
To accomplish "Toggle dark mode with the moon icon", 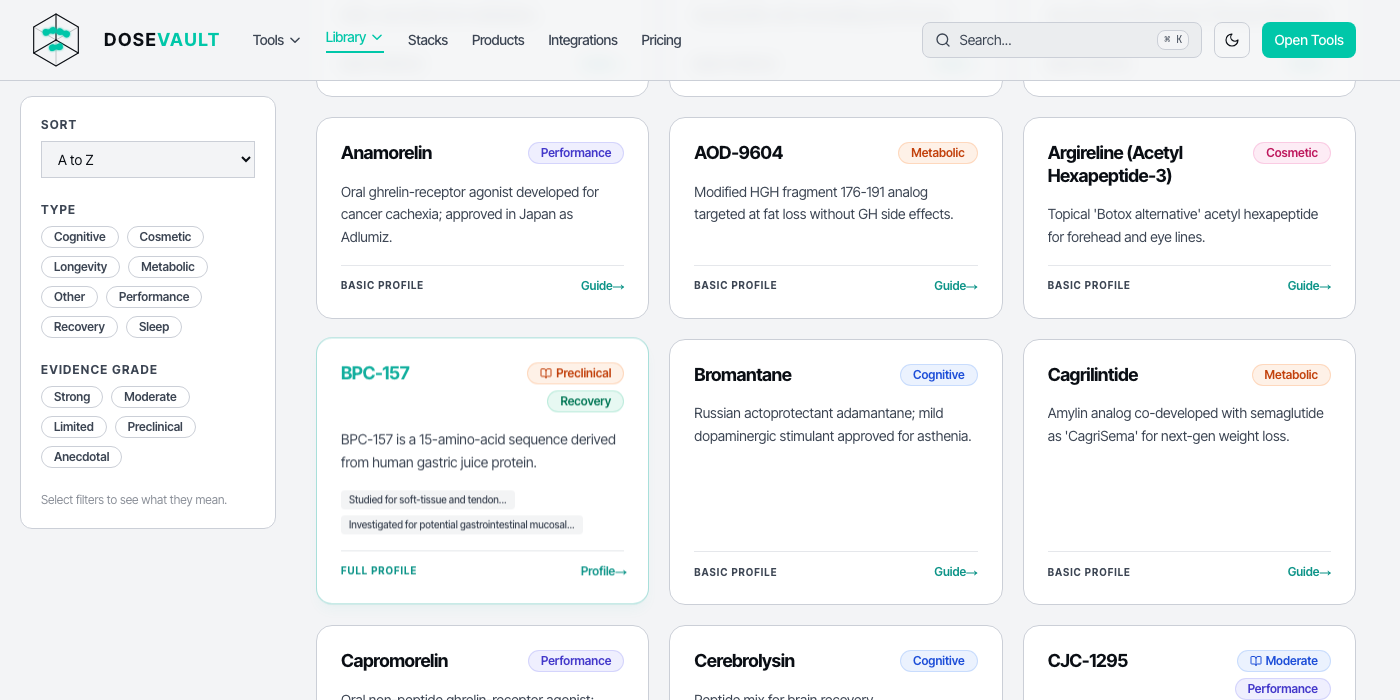I will pyautogui.click(x=1232, y=40).
